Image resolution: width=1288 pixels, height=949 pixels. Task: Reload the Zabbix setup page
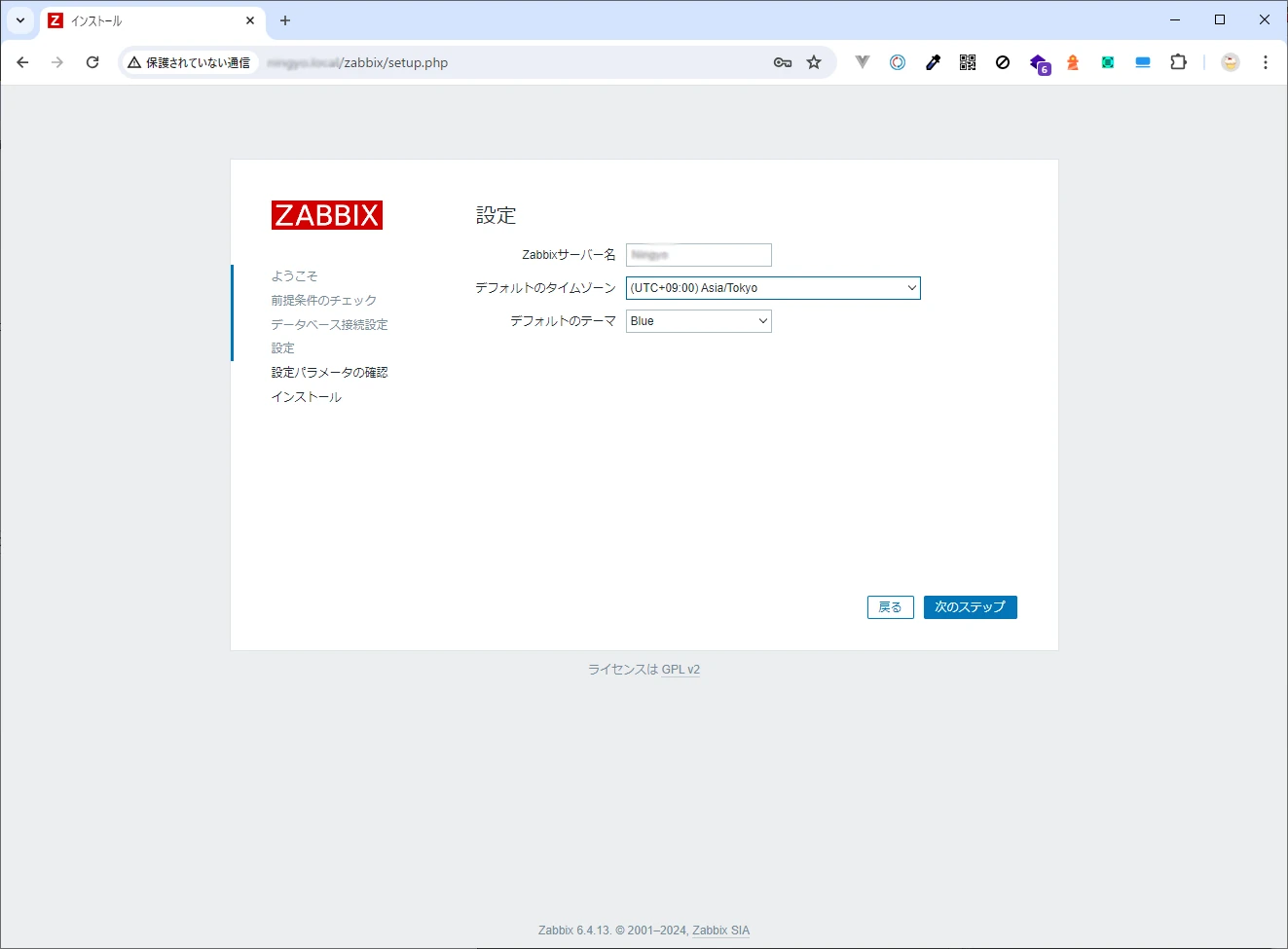[92, 62]
